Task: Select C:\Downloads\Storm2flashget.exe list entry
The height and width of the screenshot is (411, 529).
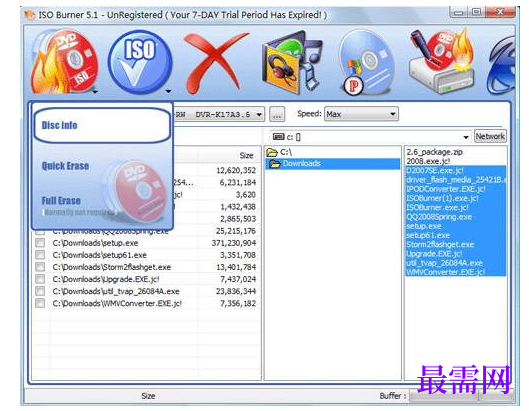Action: (x=112, y=267)
